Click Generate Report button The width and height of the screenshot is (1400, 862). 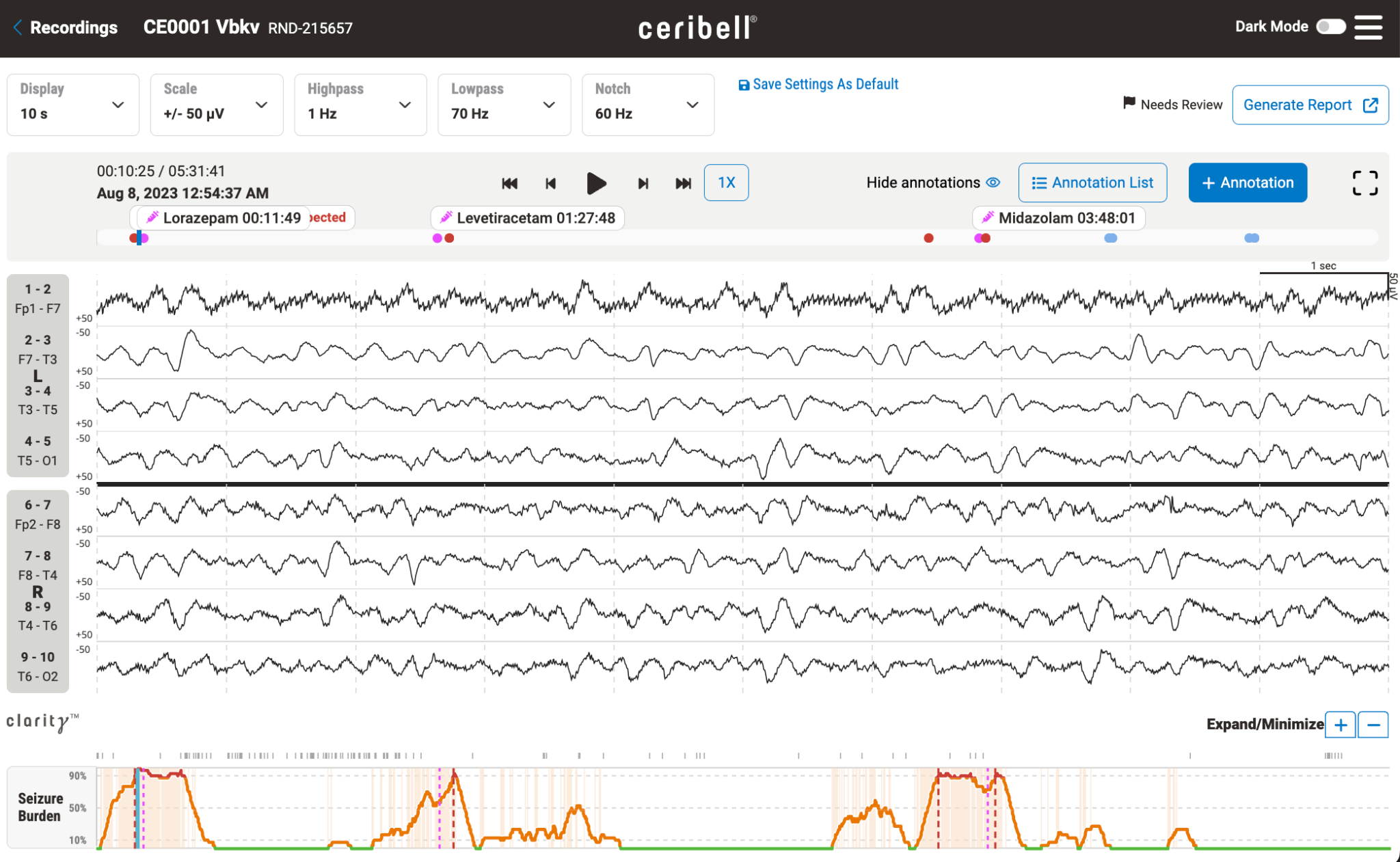coord(1310,105)
